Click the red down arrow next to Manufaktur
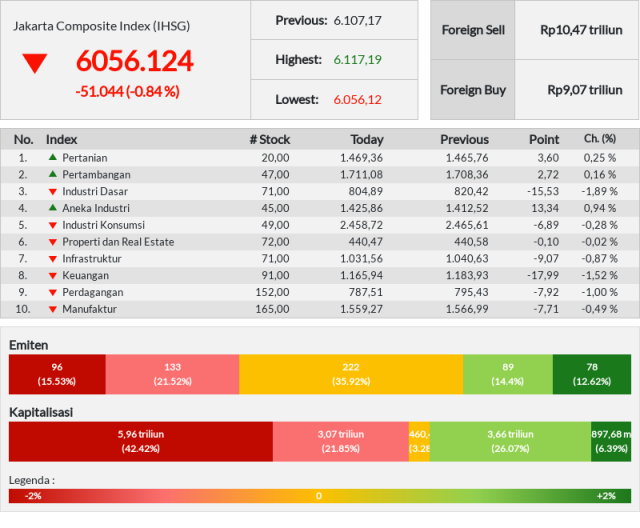Screen dimensions: 640x528 tap(53, 309)
